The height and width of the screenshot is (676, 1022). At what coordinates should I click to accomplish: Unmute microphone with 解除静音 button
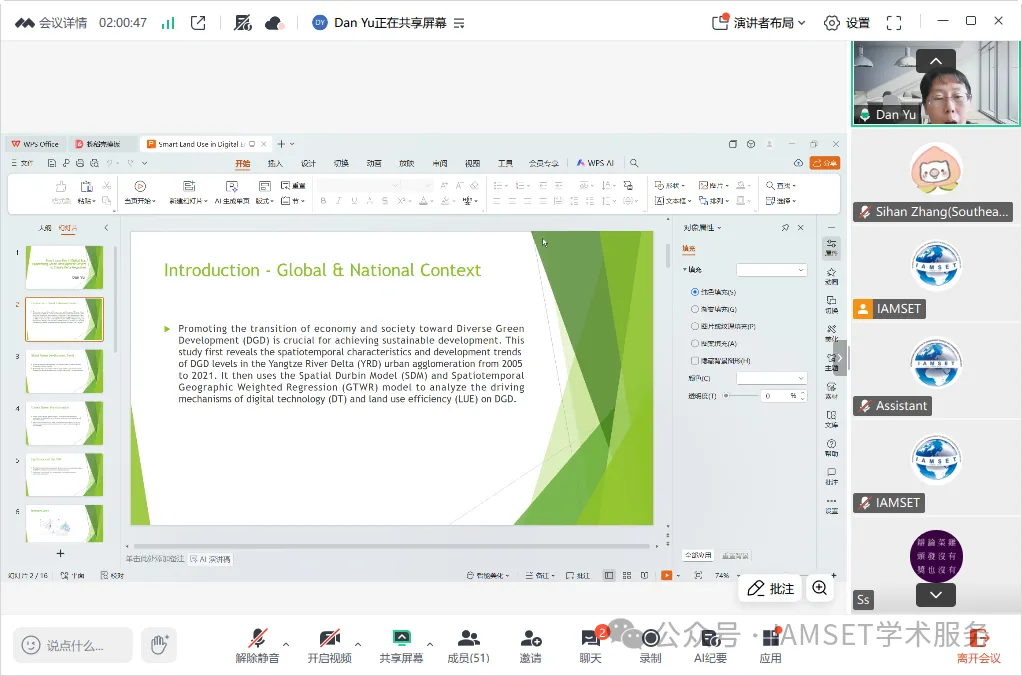tap(257, 645)
